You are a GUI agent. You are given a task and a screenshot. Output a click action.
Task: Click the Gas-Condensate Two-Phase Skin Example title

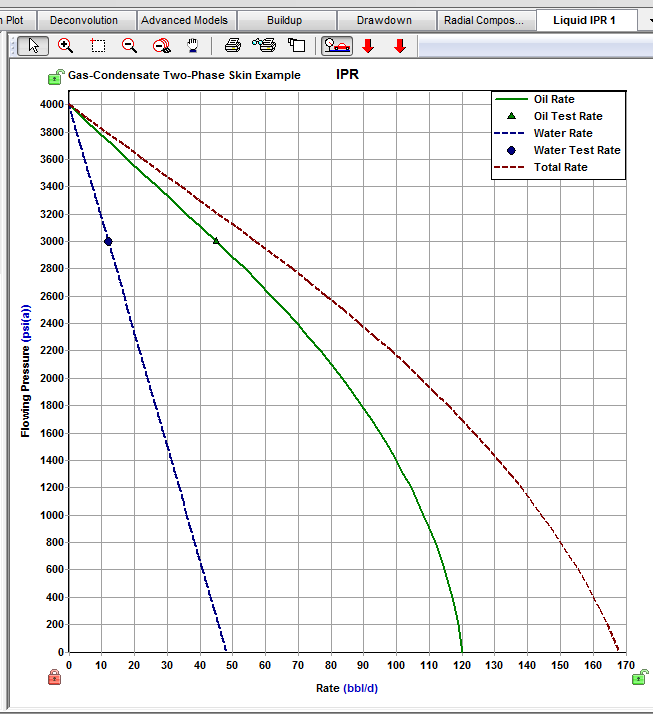(x=184, y=76)
